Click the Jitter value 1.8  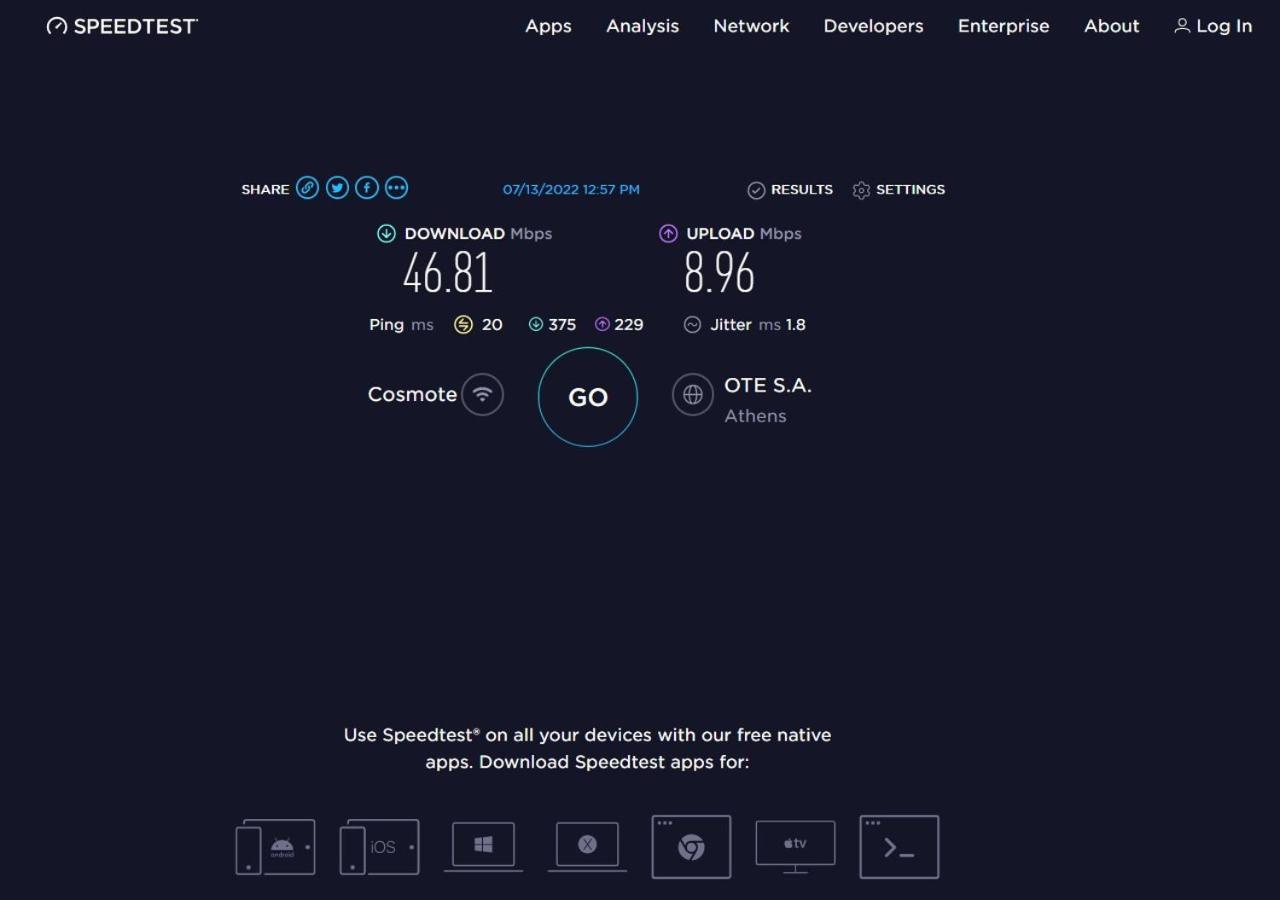(x=796, y=325)
